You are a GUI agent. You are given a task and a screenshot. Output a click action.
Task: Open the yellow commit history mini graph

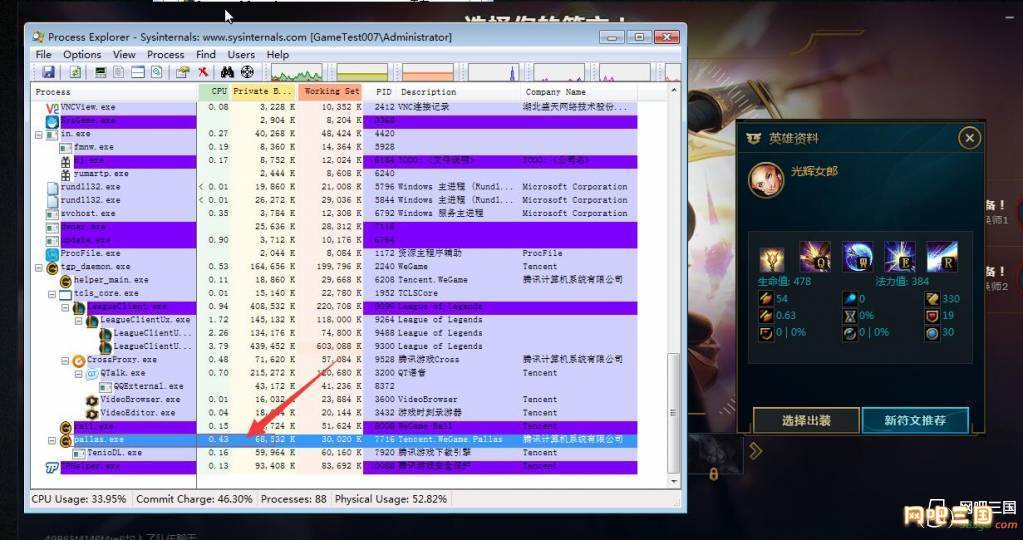coord(362,72)
